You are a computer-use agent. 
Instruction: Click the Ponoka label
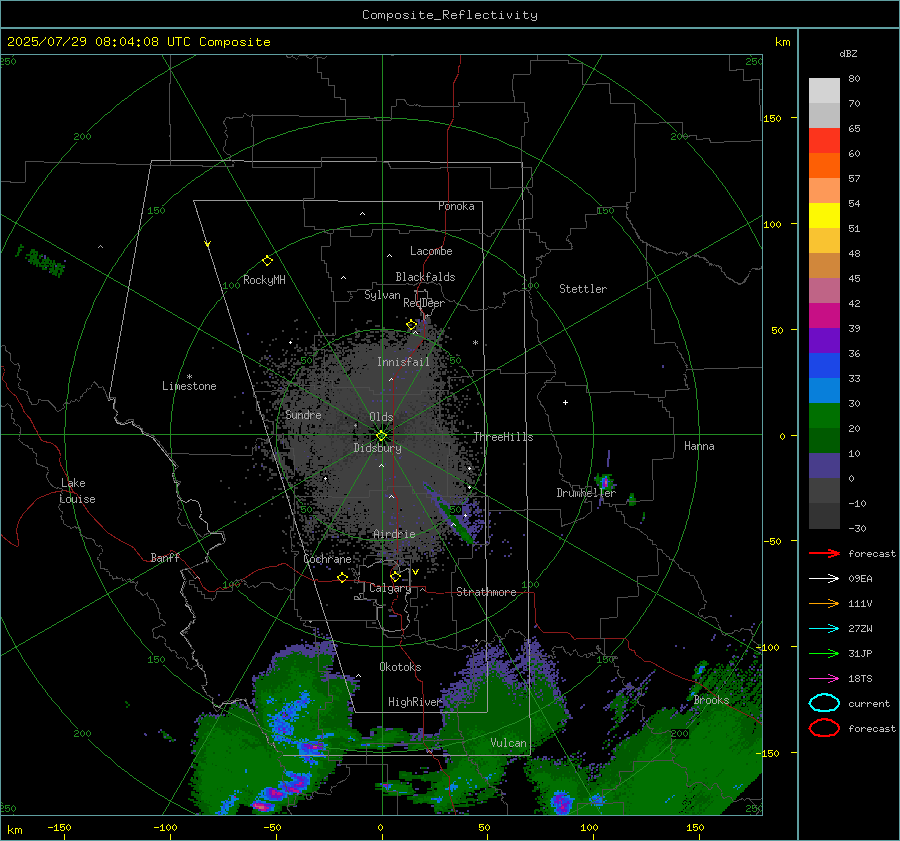click(x=456, y=206)
